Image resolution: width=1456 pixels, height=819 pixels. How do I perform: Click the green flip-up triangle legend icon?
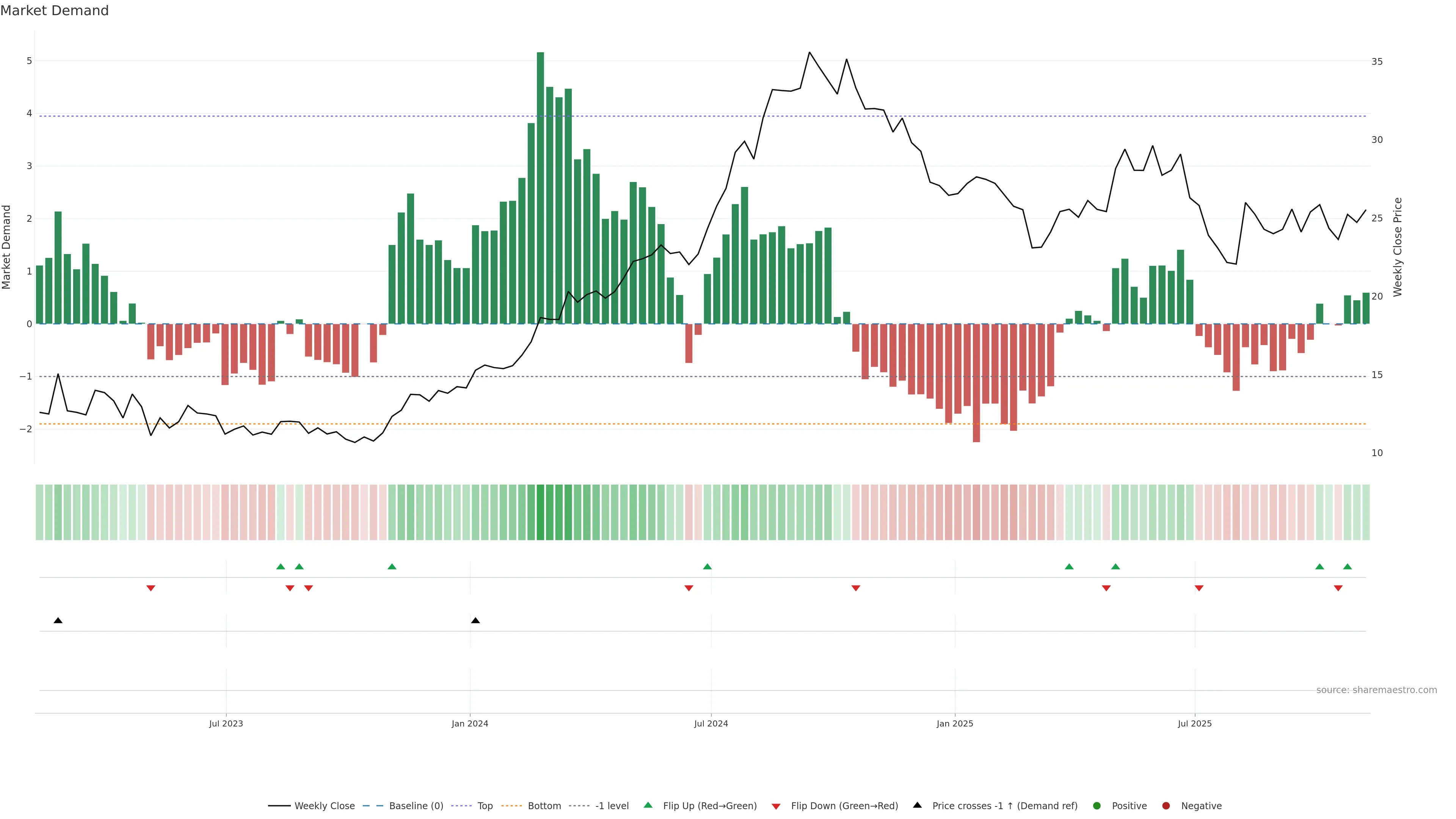click(x=648, y=805)
